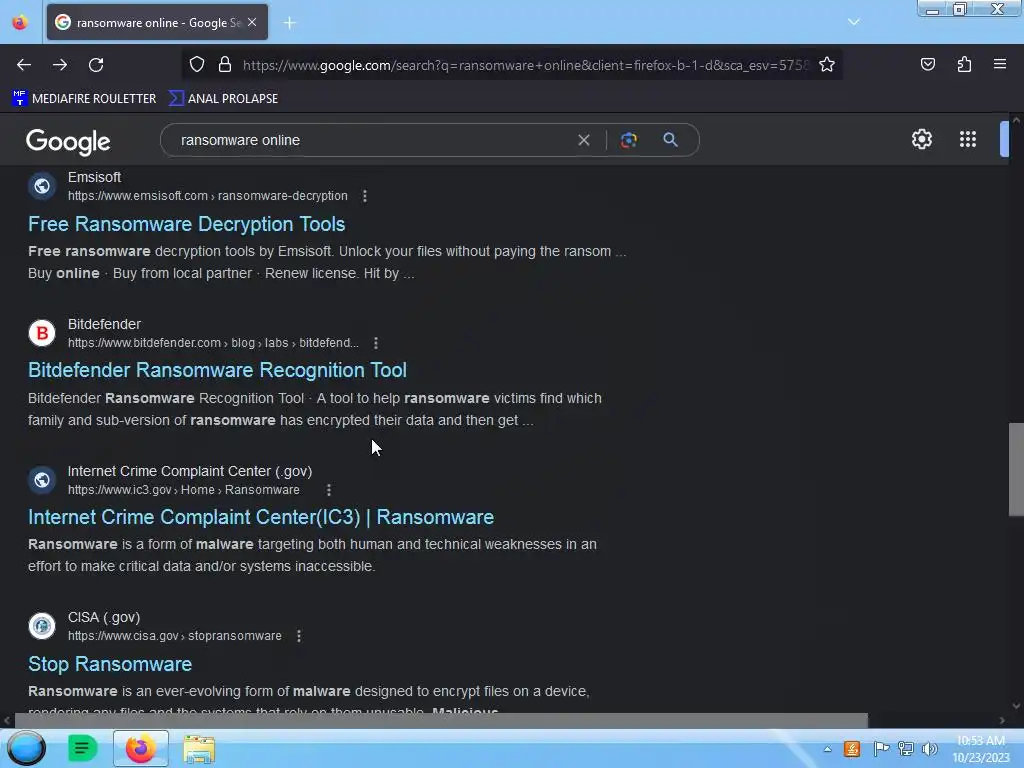This screenshot has width=1024, height=768.
Task: Open Bitdefender Ransomware Recognition Tool link
Action: 217,370
